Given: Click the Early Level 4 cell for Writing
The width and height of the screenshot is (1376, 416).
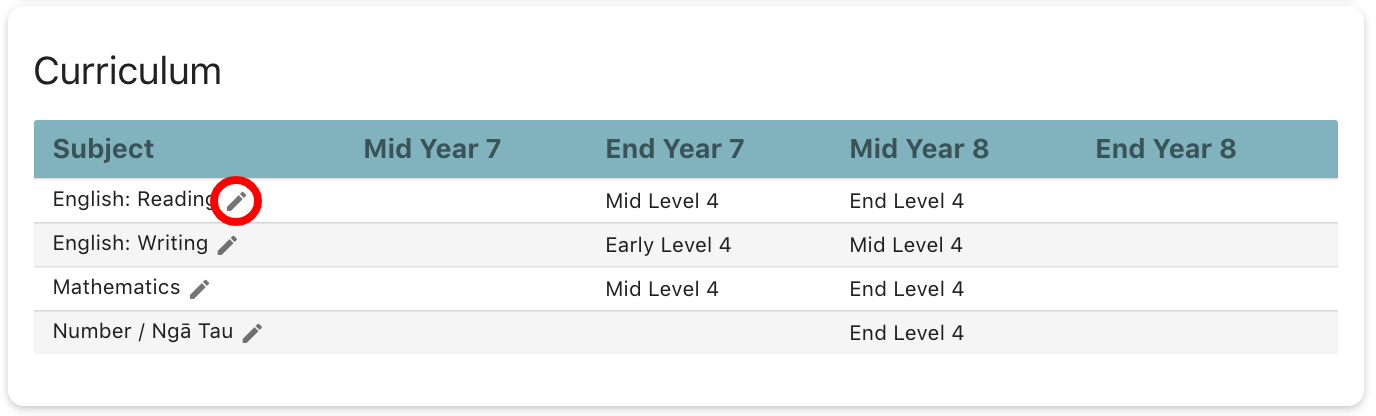Looking at the screenshot, I should pyautogui.click(x=668, y=245).
